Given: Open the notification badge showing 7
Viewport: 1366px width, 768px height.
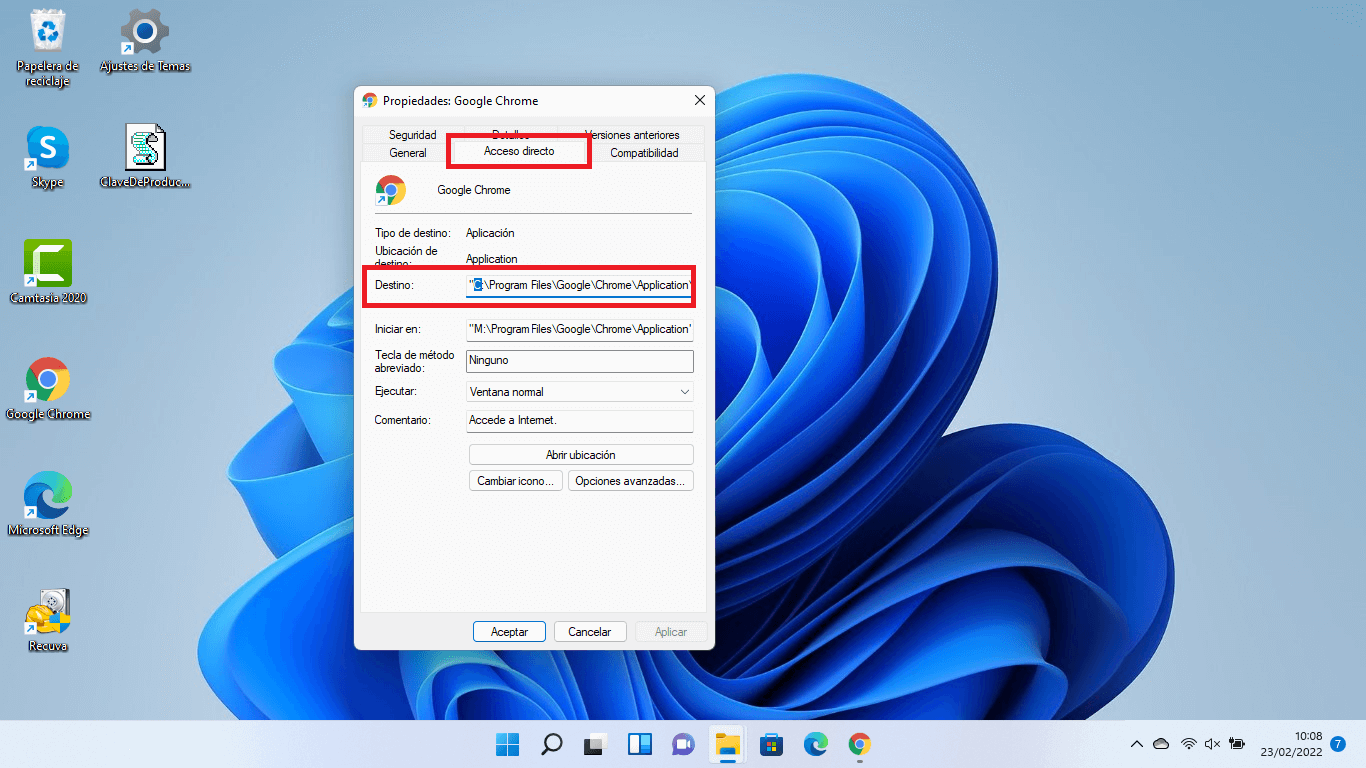Looking at the screenshot, I should point(1338,744).
